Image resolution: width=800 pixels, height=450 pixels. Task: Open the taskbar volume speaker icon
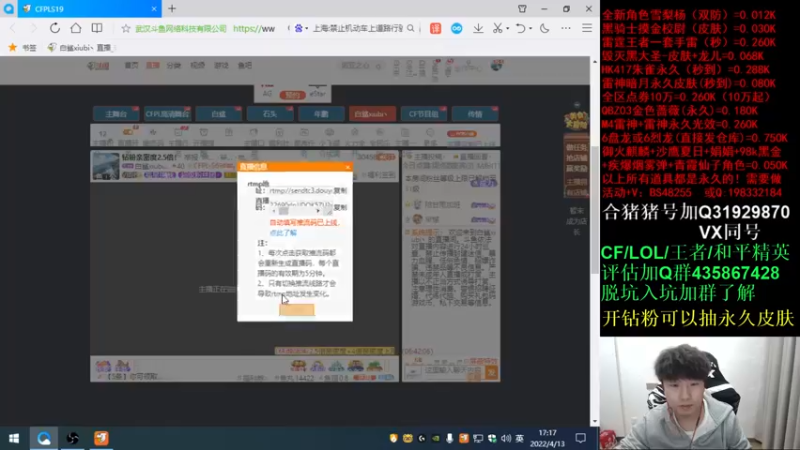tap(506, 438)
